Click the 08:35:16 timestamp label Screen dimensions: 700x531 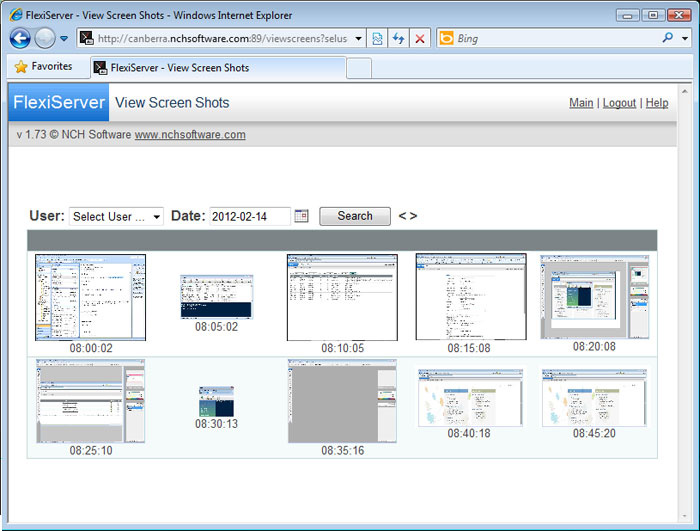coord(343,451)
